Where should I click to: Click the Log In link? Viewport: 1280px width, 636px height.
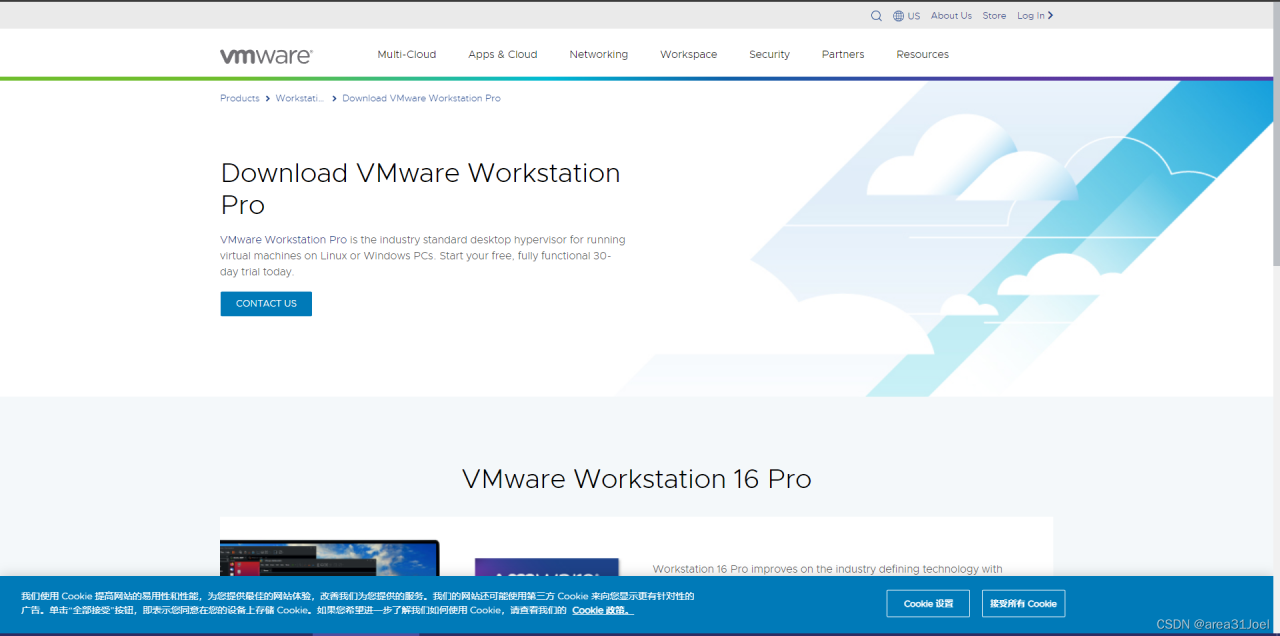point(1031,16)
